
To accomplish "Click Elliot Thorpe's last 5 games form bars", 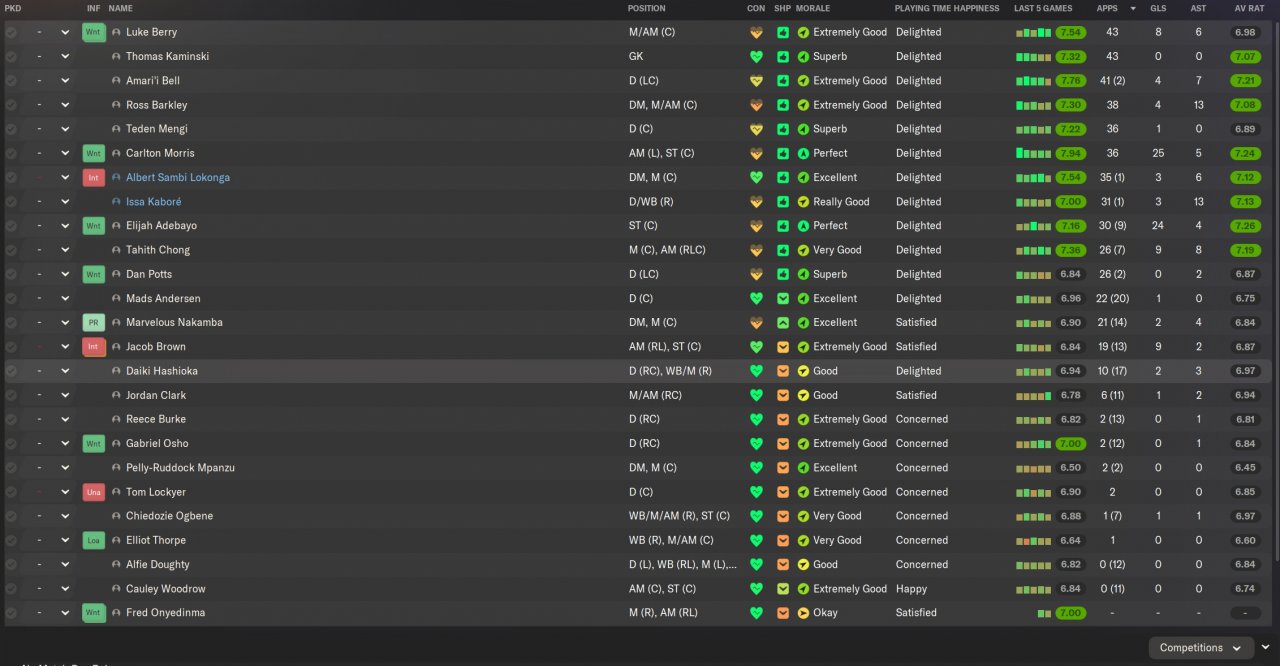I will click(x=1034, y=541).
